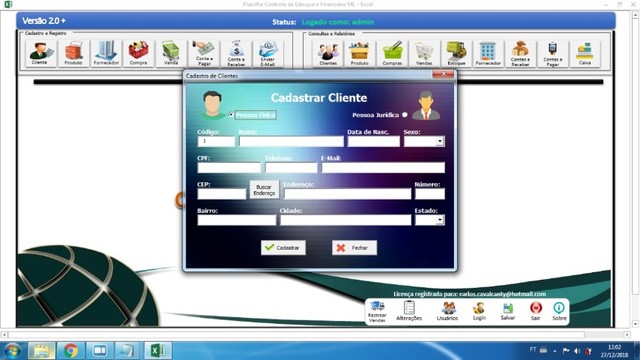Screen dimensions: 640x360
Task: Select the Pessoa Jurídica radio button
Action: (x=404, y=115)
